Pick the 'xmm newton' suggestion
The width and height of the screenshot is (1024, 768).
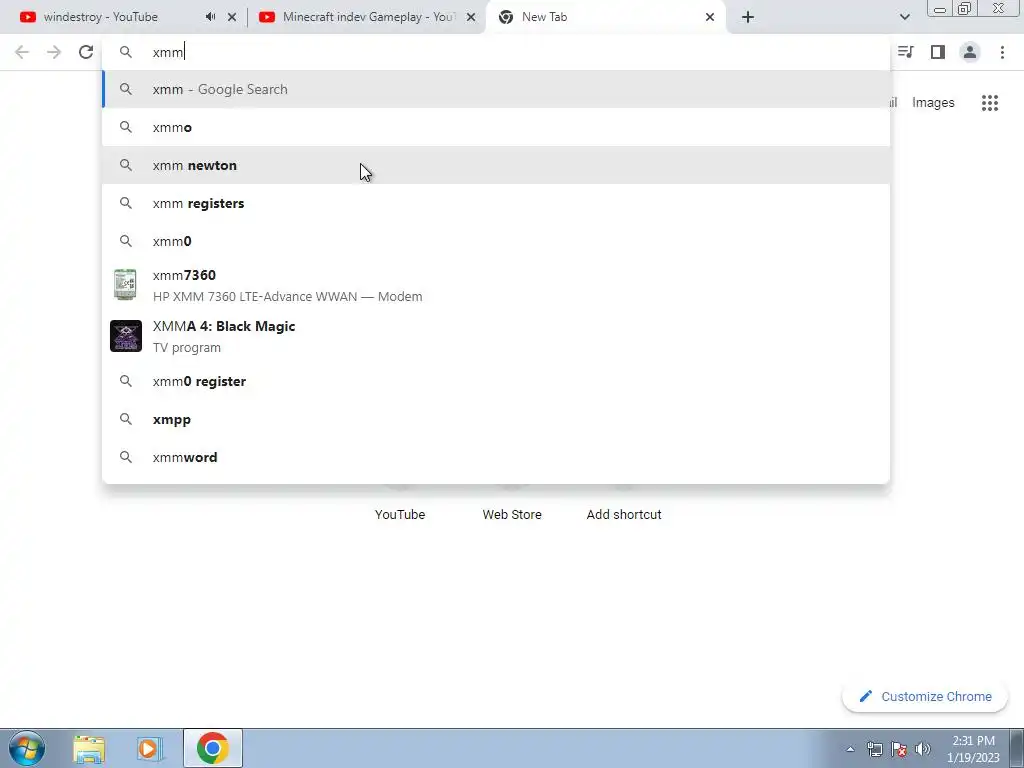click(496, 165)
